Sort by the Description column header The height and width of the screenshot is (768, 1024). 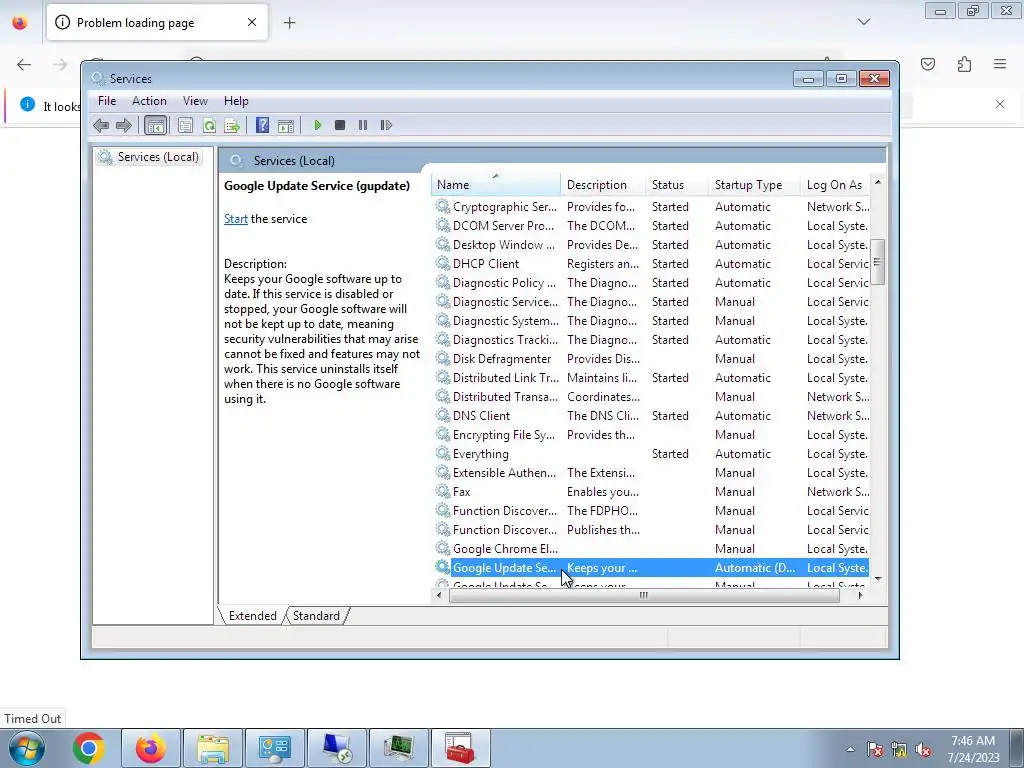[x=603, y=185]
